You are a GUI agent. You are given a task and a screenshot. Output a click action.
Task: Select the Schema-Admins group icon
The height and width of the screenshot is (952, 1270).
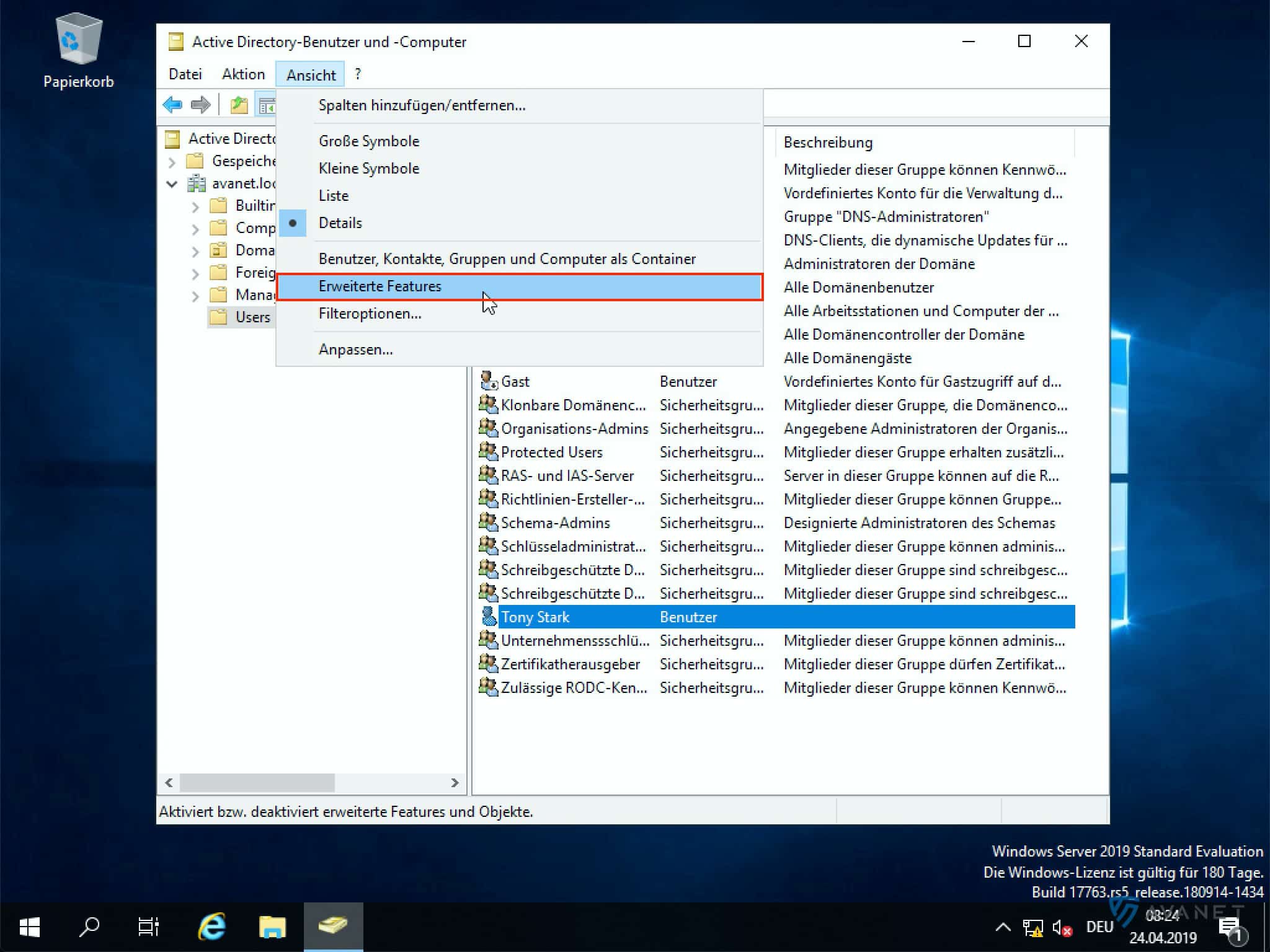(x=489, y=522)
